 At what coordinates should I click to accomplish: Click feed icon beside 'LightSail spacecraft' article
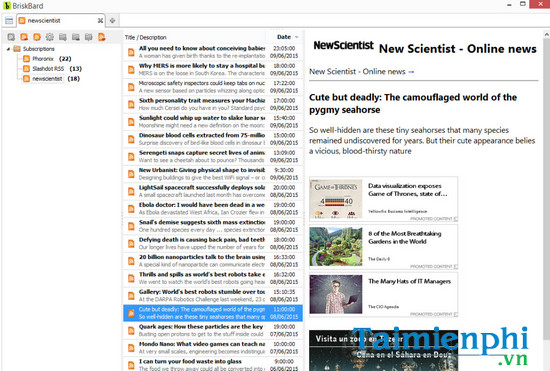click(131, 191)
